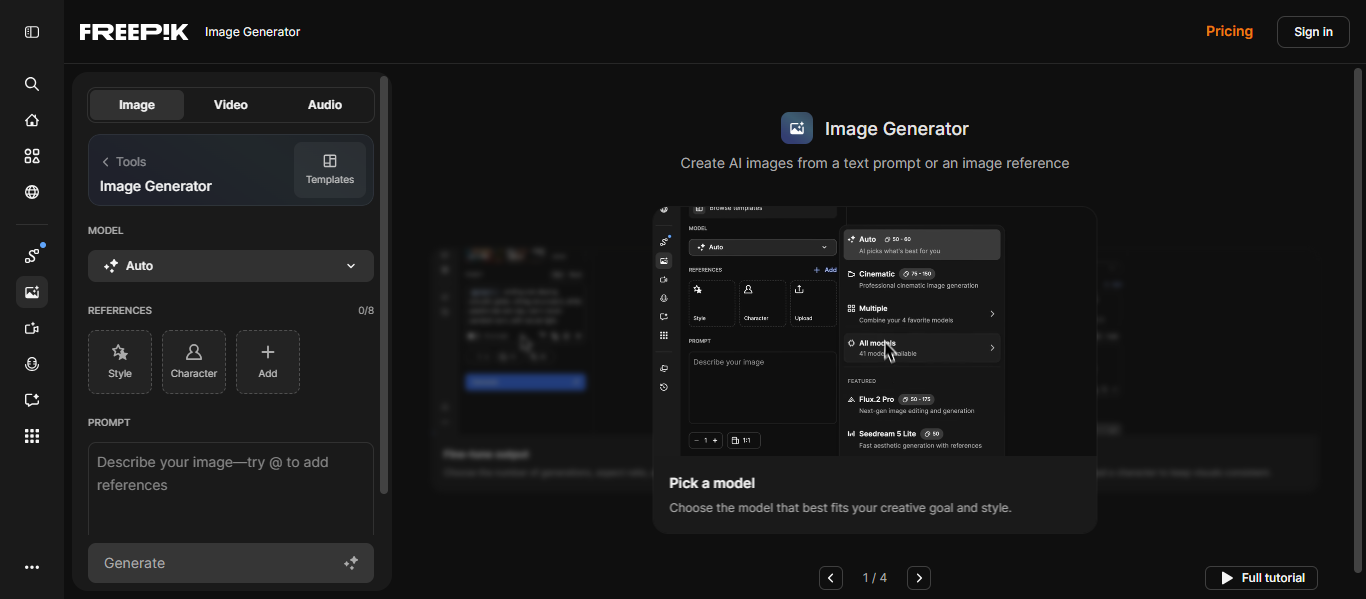The height and width of the screenshot is (599, 1366).
Task: Add a Character reference
Action: [x=194, y=362]
